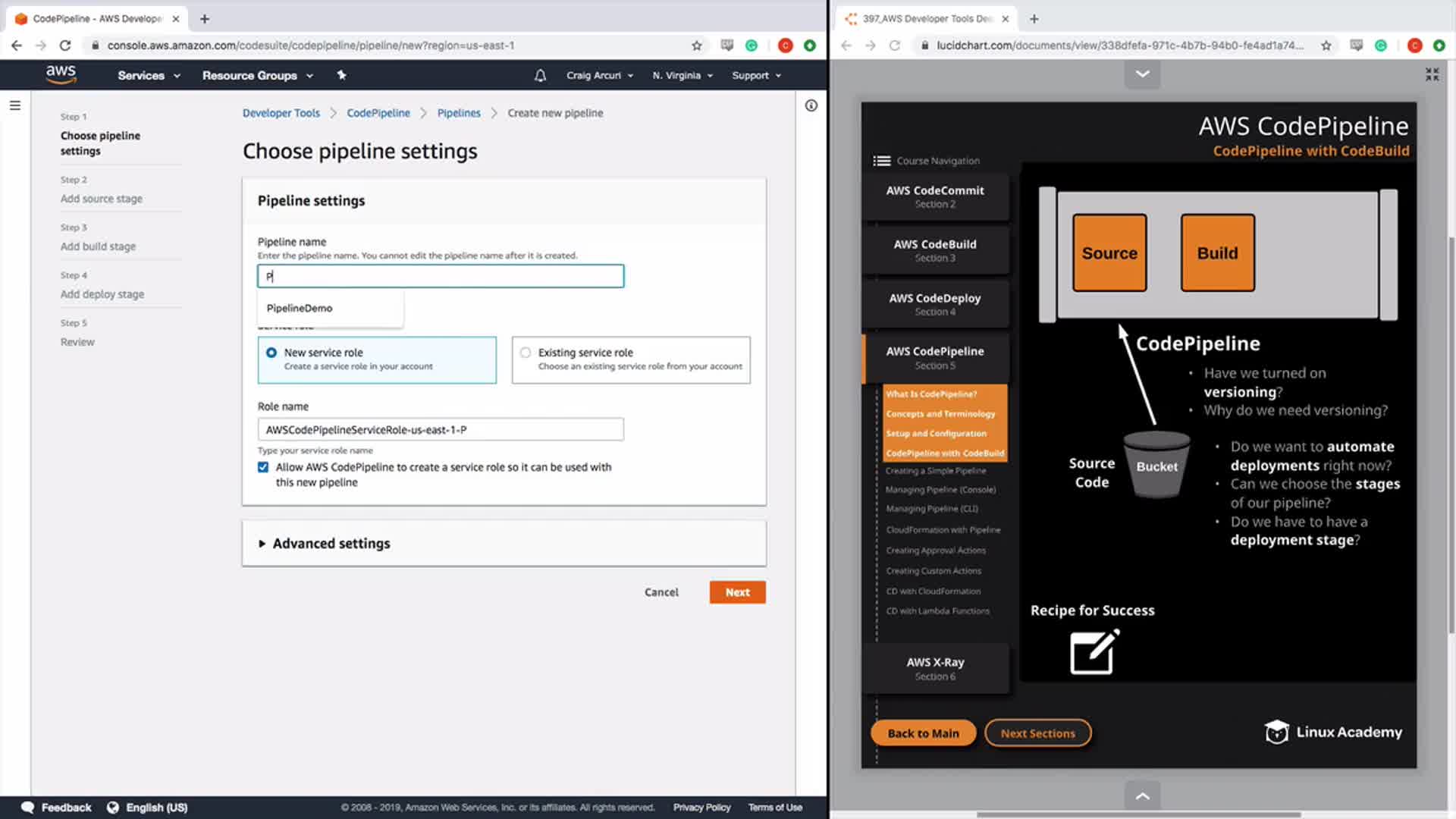Click the pin shortcut star icon

pyautogui.click(x=341, y=75)
